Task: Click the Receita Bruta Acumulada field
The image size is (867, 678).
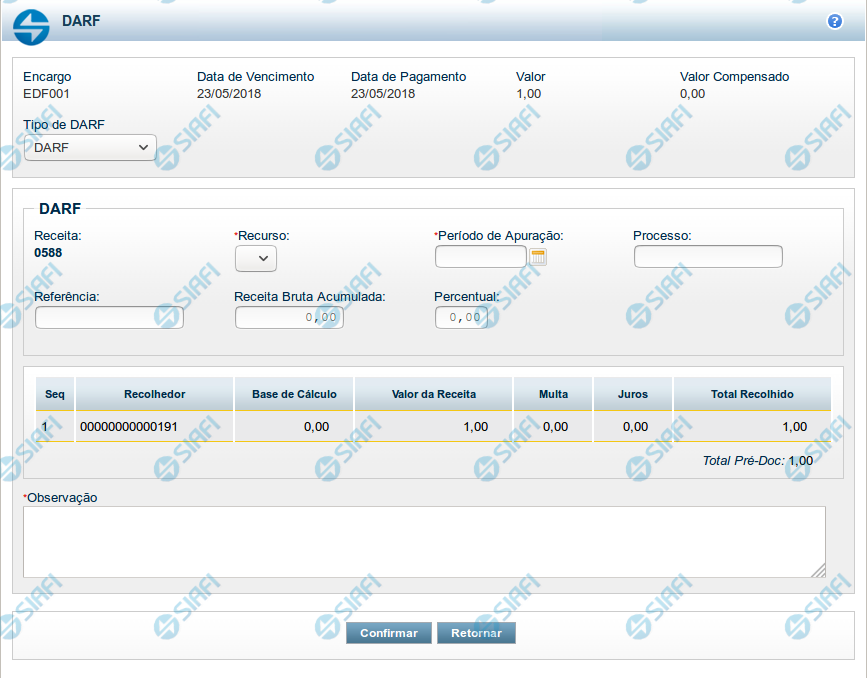Action: point(289,318)
